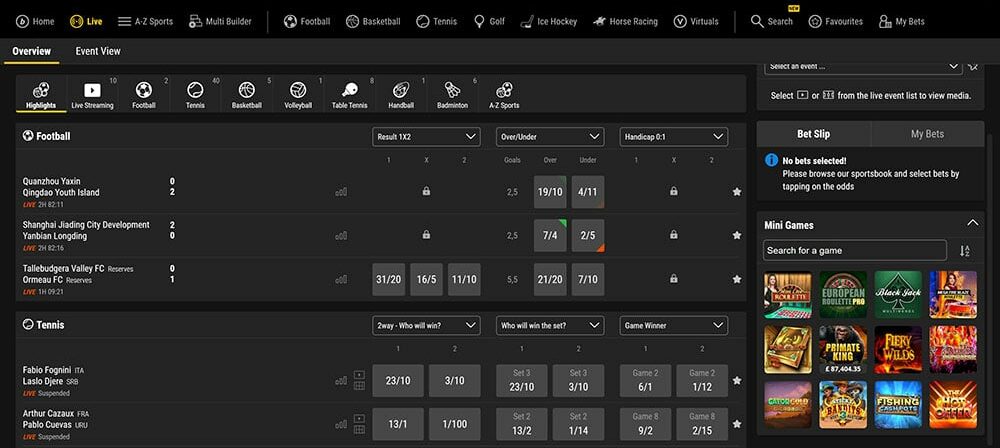Open Golf in top navigation

pyautogui.click(x=489, y=21)
